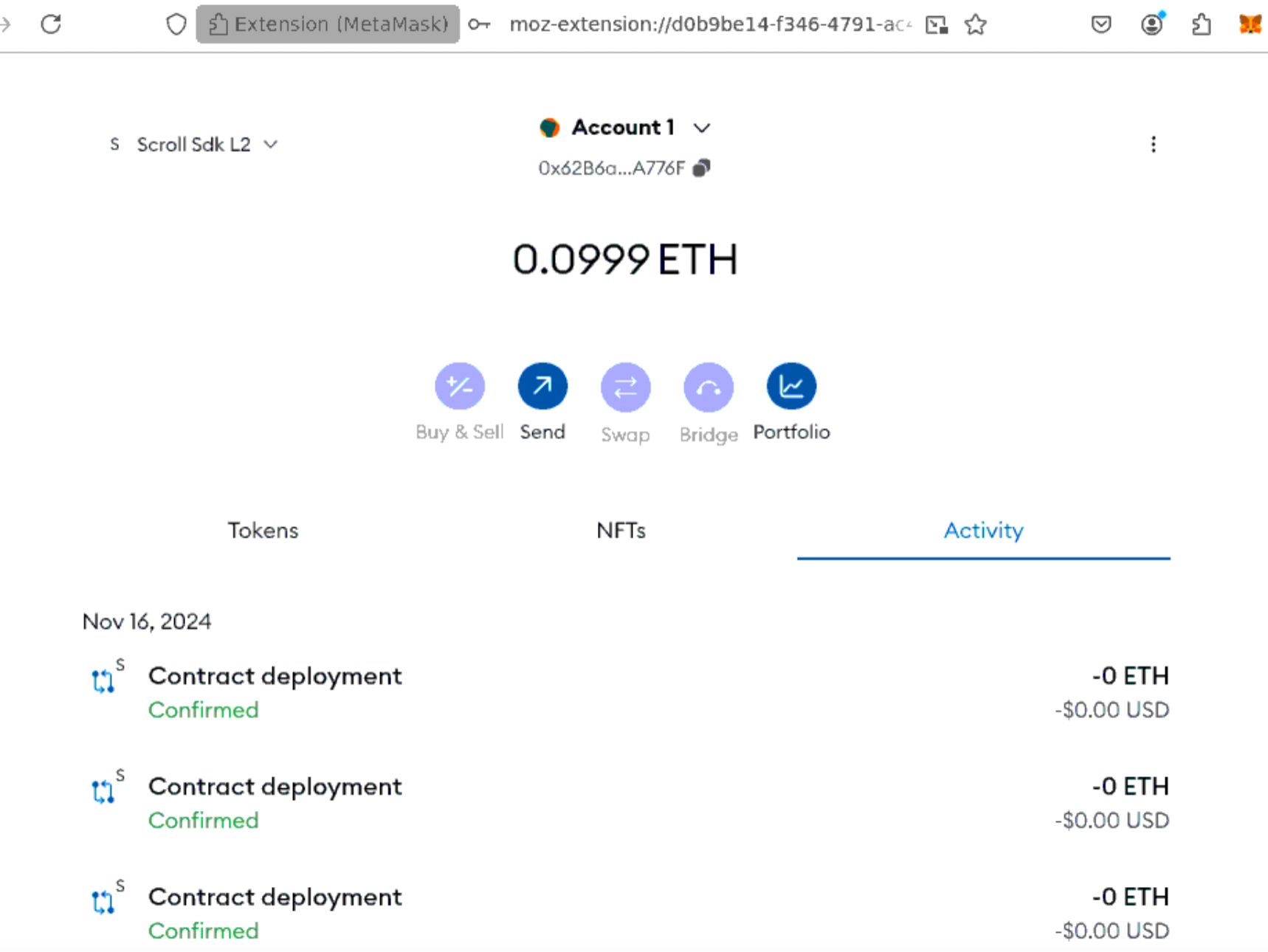The image size is (1268, 952).
Task: Click -$0.00 USD value of first transaction
Action: click(x=1112, y=710)
